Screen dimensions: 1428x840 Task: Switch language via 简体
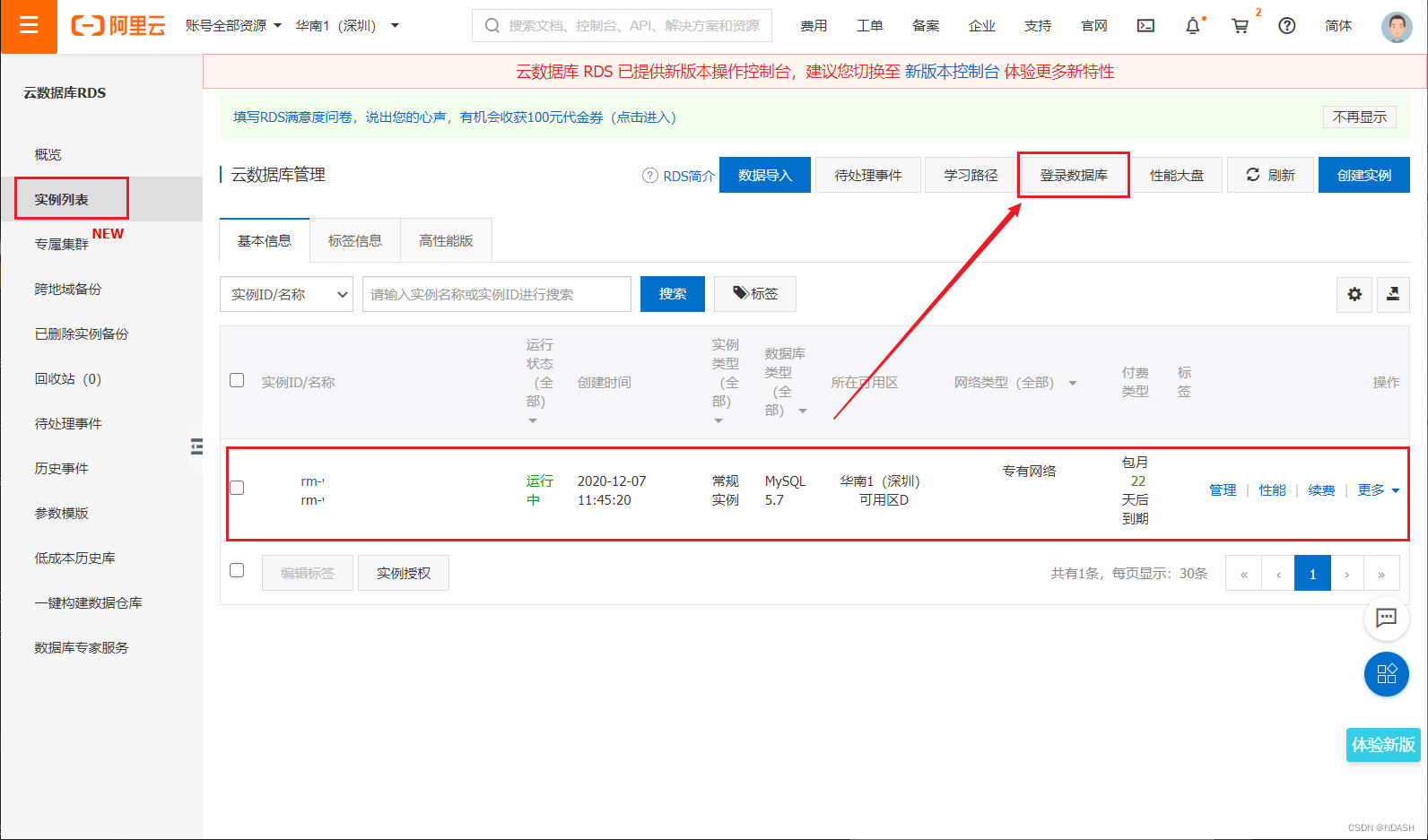(x=1338, y=26)
